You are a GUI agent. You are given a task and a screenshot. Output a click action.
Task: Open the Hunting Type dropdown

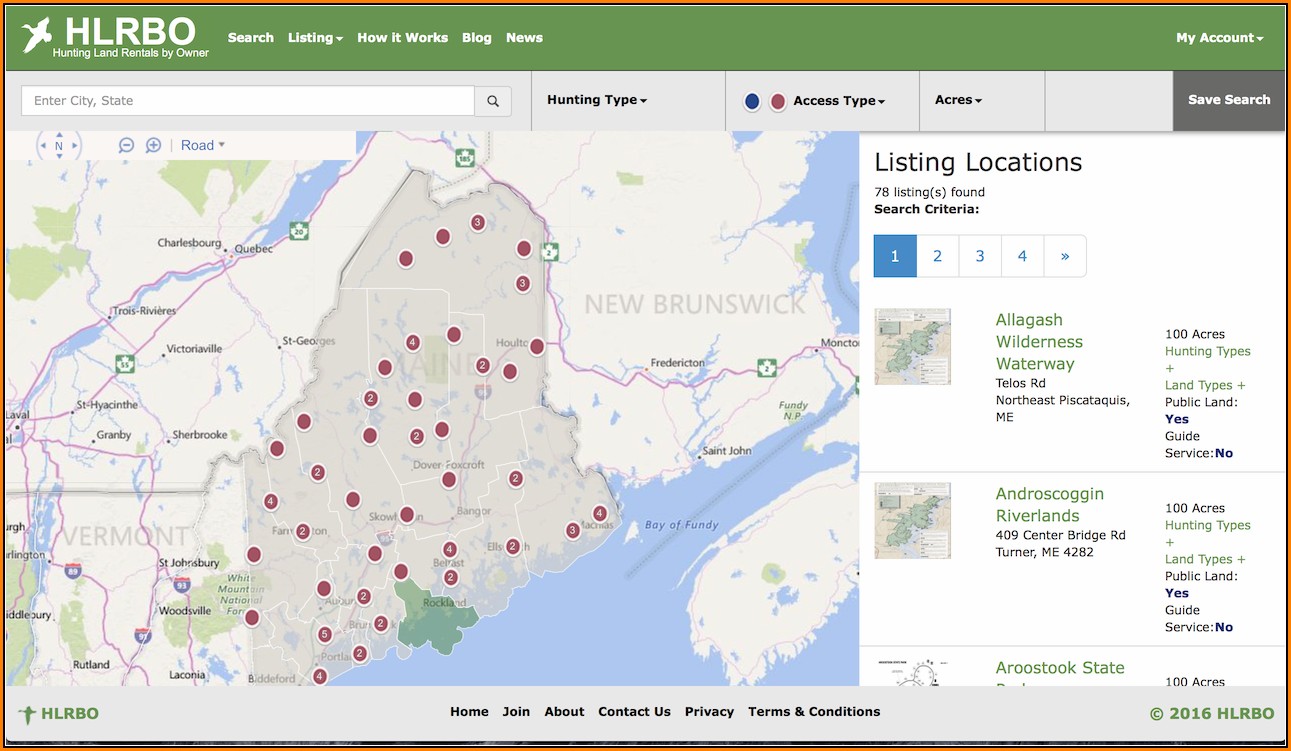(x=597, y=100)
